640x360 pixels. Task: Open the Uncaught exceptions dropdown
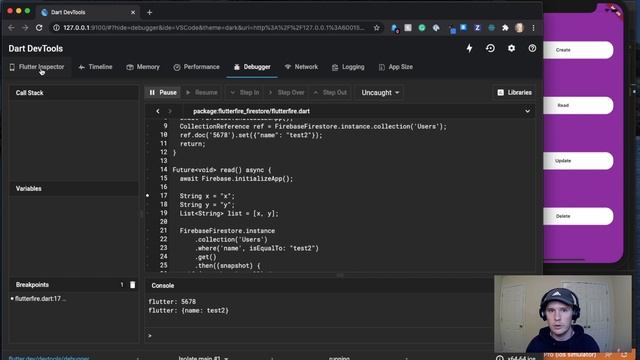380,93
